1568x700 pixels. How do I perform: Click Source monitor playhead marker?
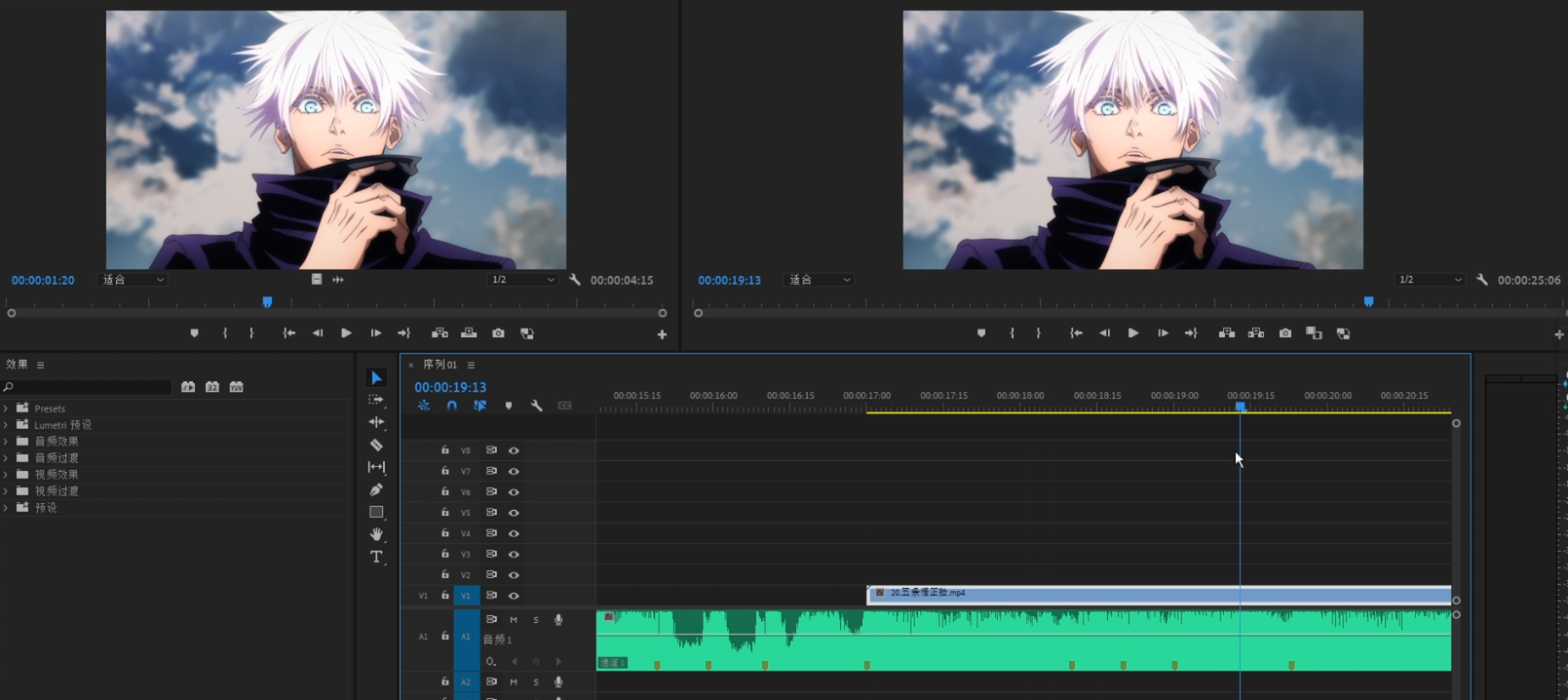[x=267, y=302]
